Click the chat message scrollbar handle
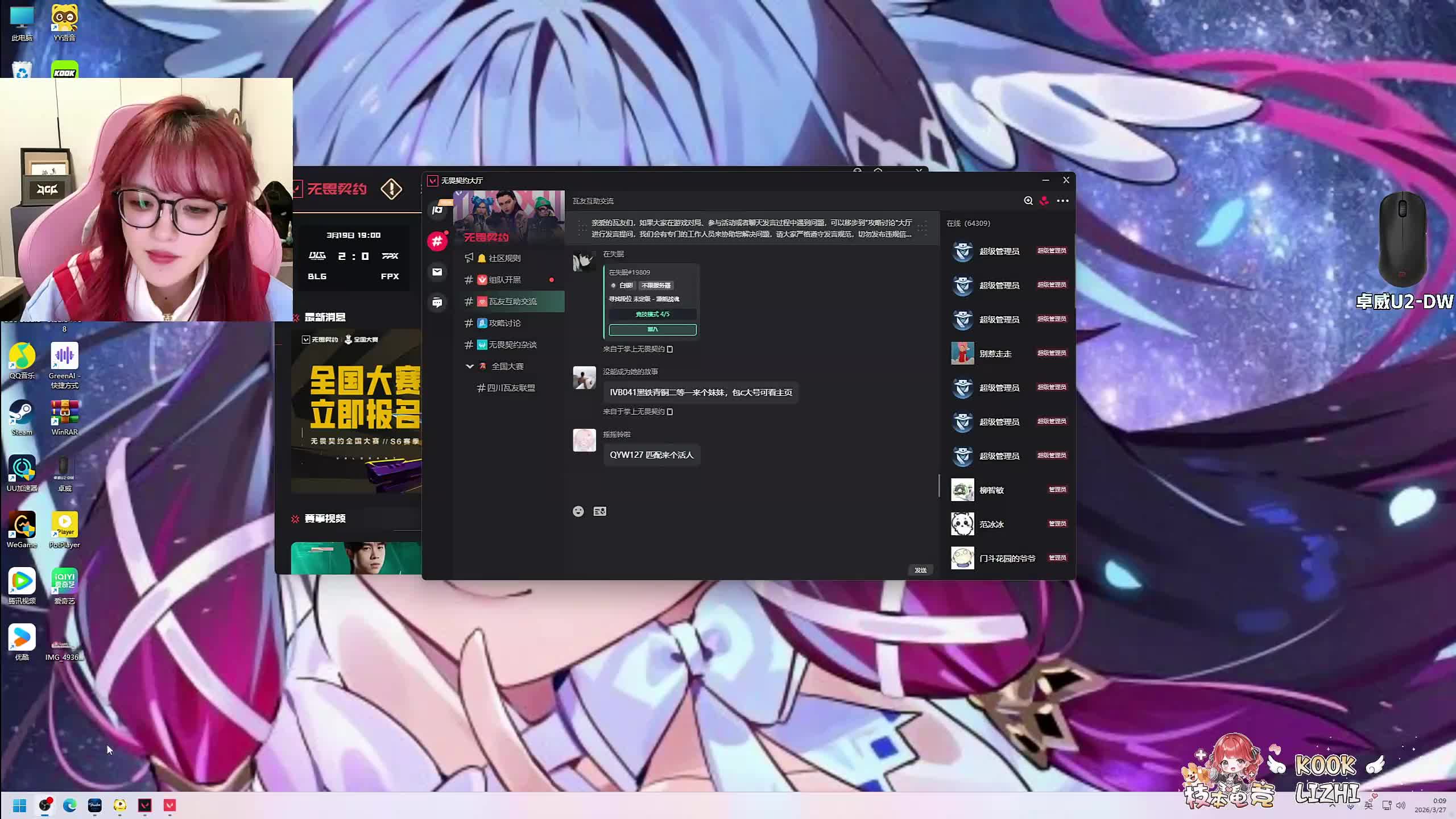 [x=938, y=485]
